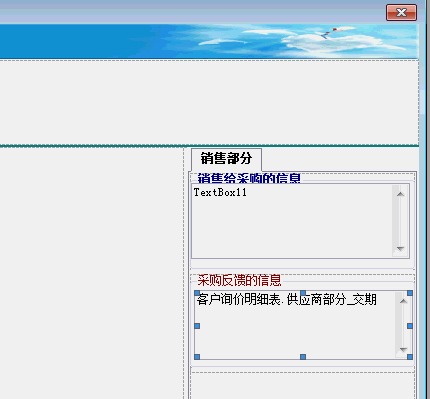This screenshot has width=430, height=399.
Task: Click the down arrow in the 交期 textbox scrollbar
Action: tap(403, 350)
